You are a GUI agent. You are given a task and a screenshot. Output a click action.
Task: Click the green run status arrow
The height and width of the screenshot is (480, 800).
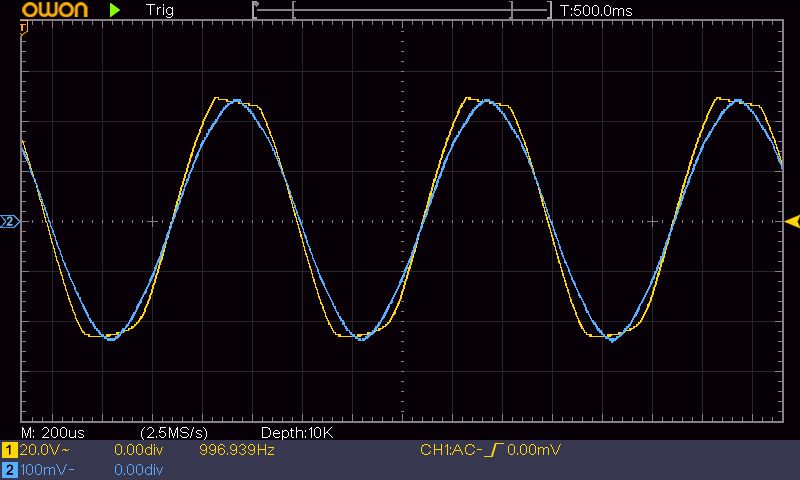coord(115,10)
